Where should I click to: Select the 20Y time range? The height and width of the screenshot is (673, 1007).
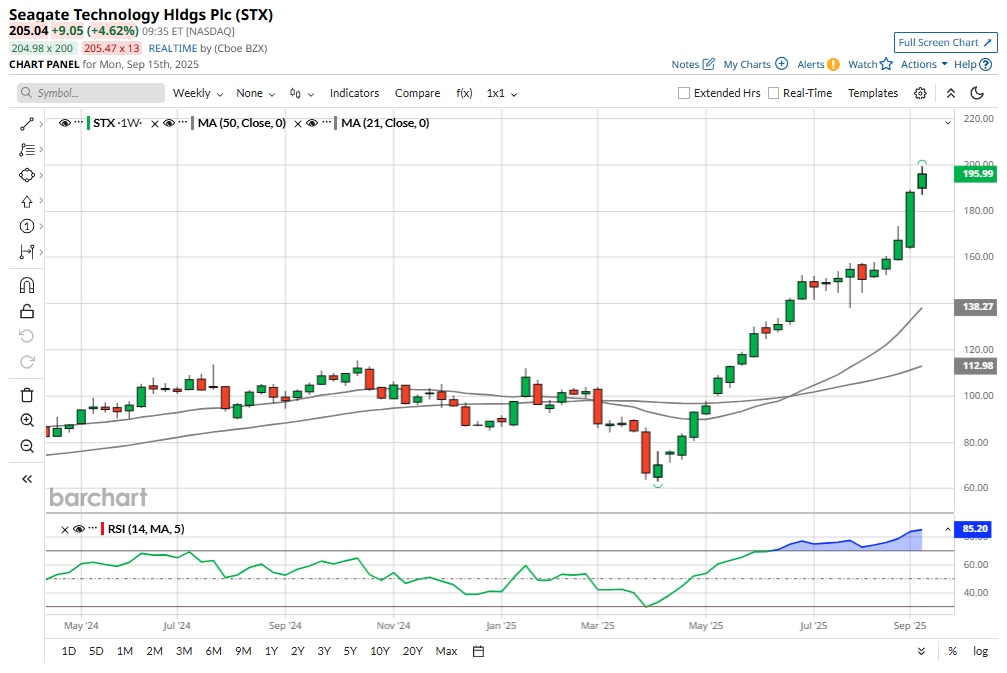tap(412, 651)
